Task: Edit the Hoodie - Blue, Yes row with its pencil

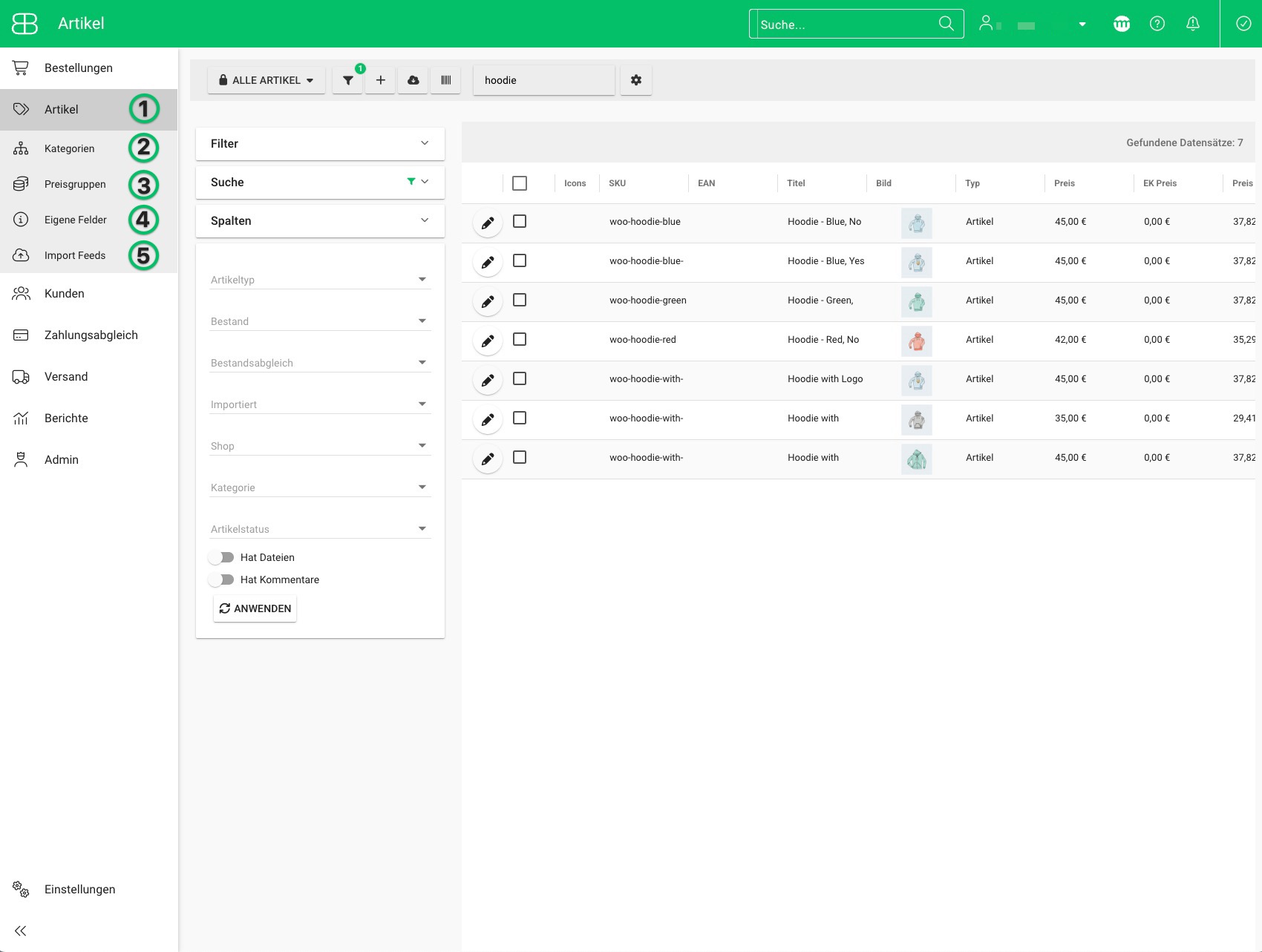Action: [x=488, y=262]
